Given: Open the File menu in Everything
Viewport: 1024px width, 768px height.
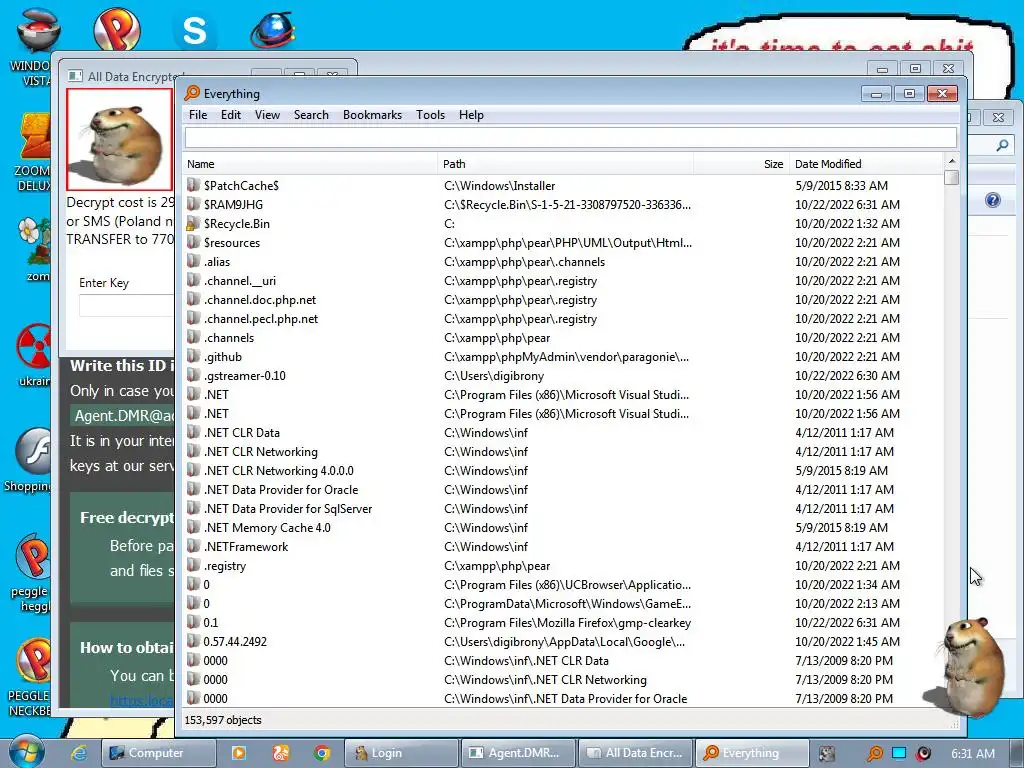Looking at the screenshot, I should 198,115.
